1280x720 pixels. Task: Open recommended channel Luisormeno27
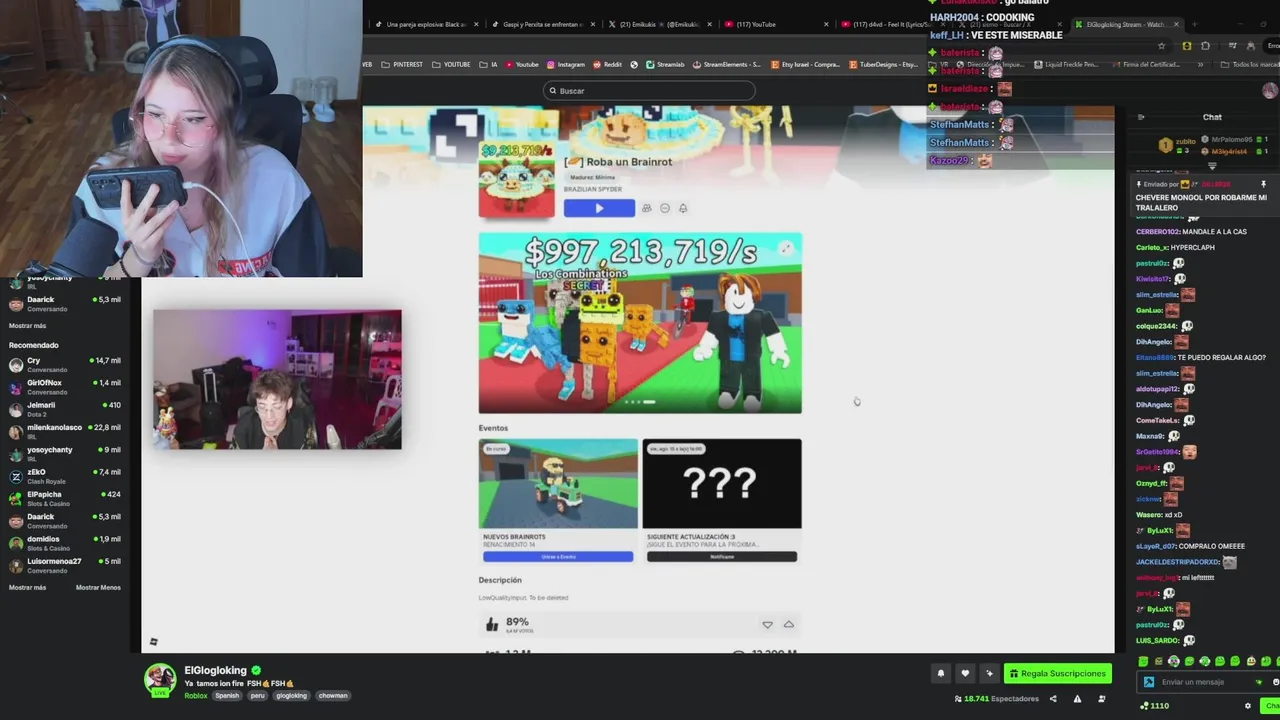coord(65,565)
